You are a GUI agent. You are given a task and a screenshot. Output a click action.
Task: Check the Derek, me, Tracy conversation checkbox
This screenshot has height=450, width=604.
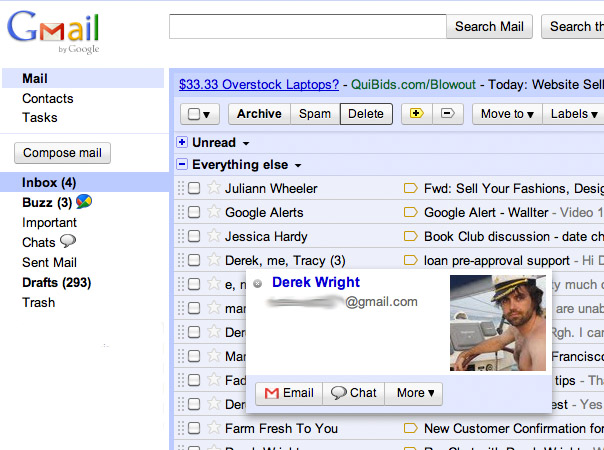pyautogui.click(x=194, y=260)
